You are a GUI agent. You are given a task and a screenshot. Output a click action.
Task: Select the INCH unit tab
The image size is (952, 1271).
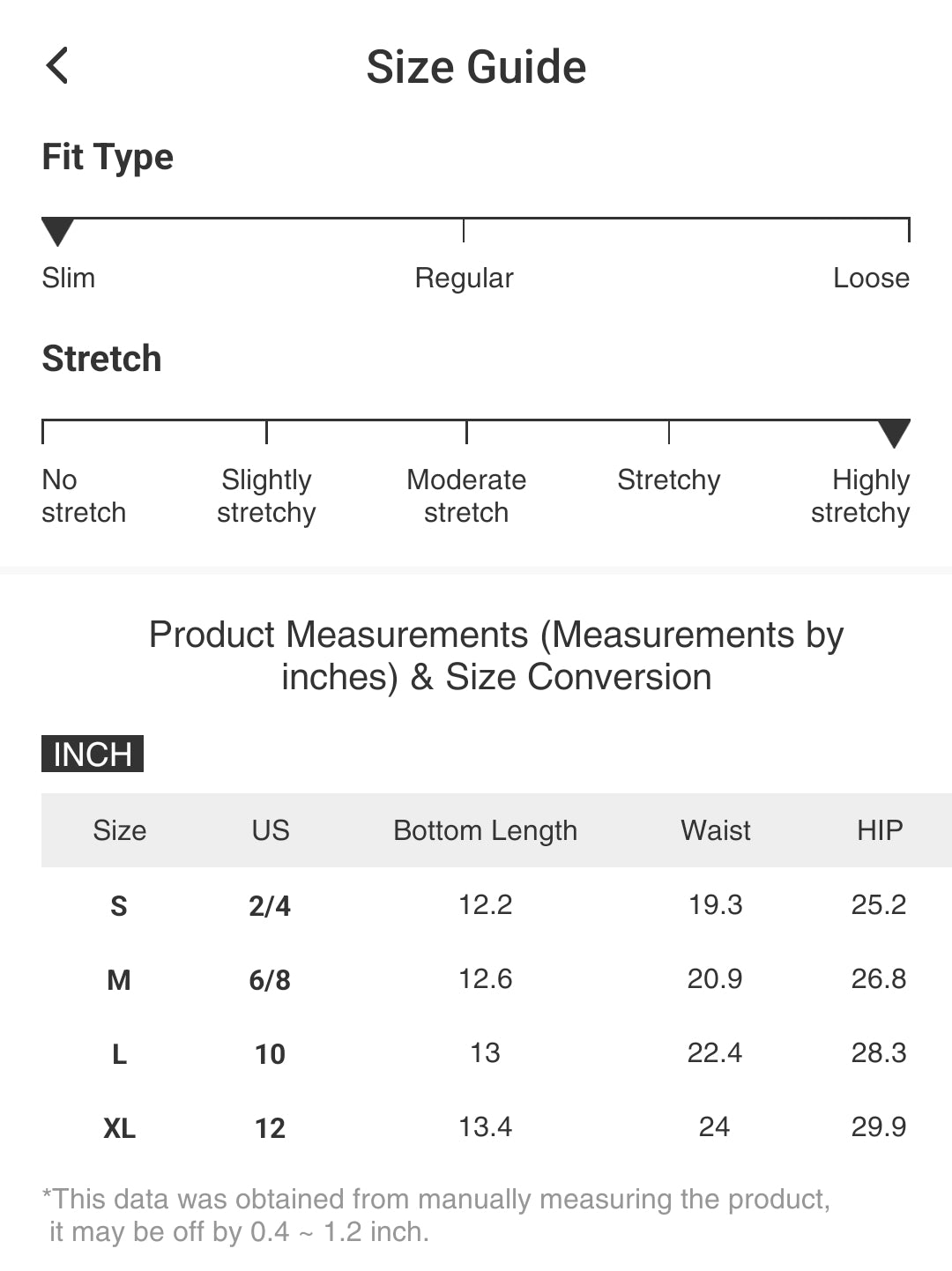(x=93, y=754)
